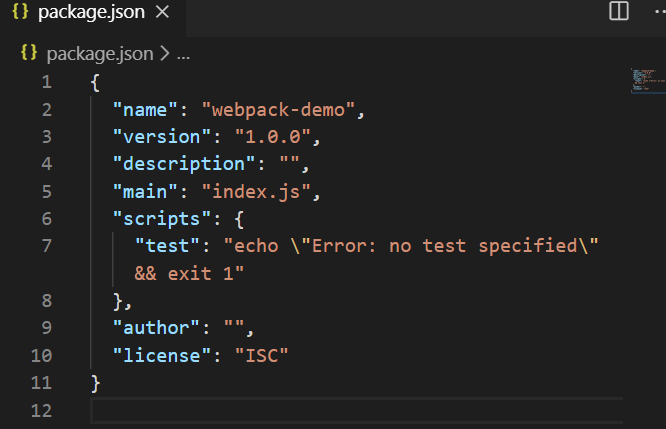Click the wrapped "&& exit 1" text
This screenshot has width=666, height=429.
pyautogui.click(x=189, y=274)
